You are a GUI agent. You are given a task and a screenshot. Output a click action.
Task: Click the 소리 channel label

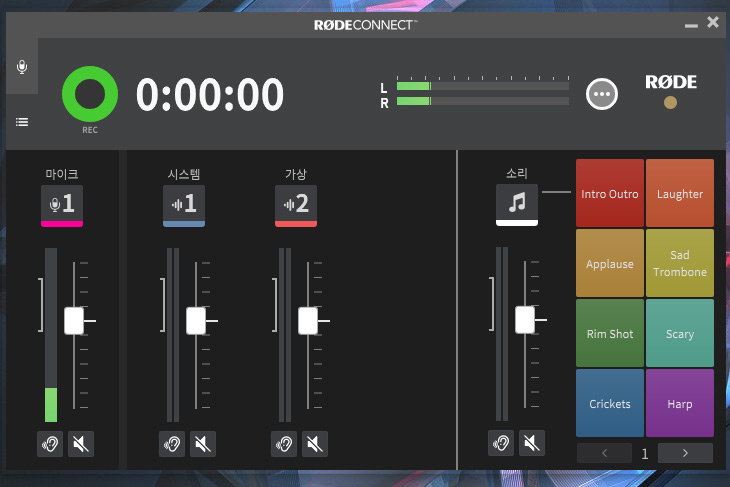(x=517, y=174)
